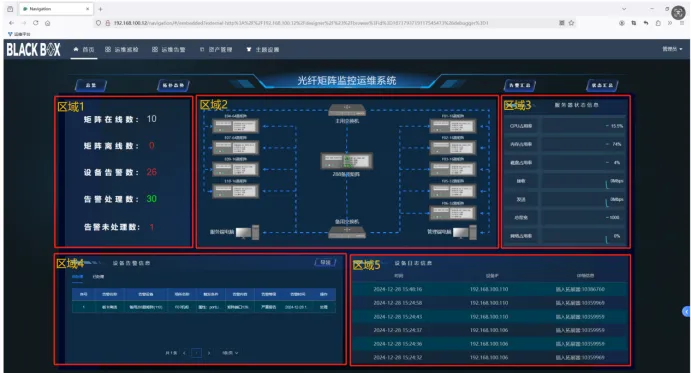691x374 pixels.
Task: Switch to the 已处理 alarms tab
Action: pos(98,277)
